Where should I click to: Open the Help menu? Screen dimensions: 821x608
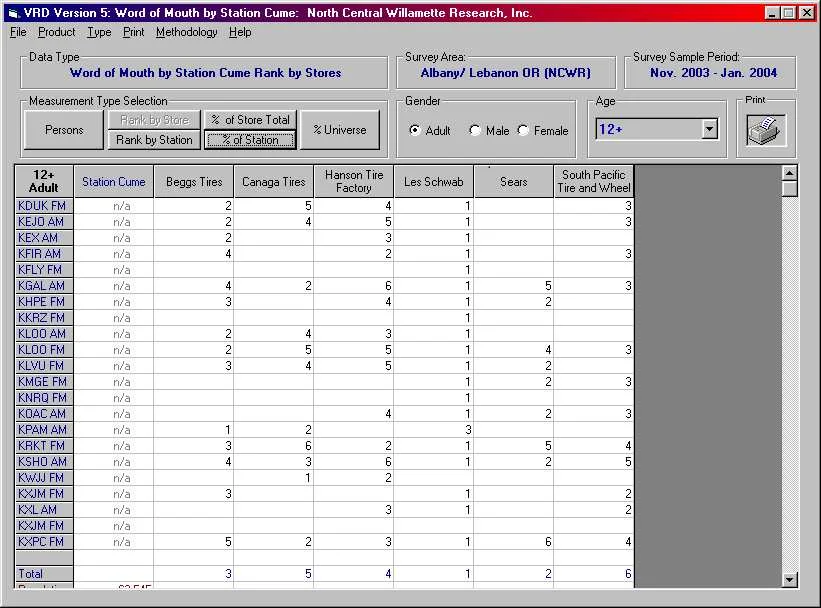click(240, 32)
